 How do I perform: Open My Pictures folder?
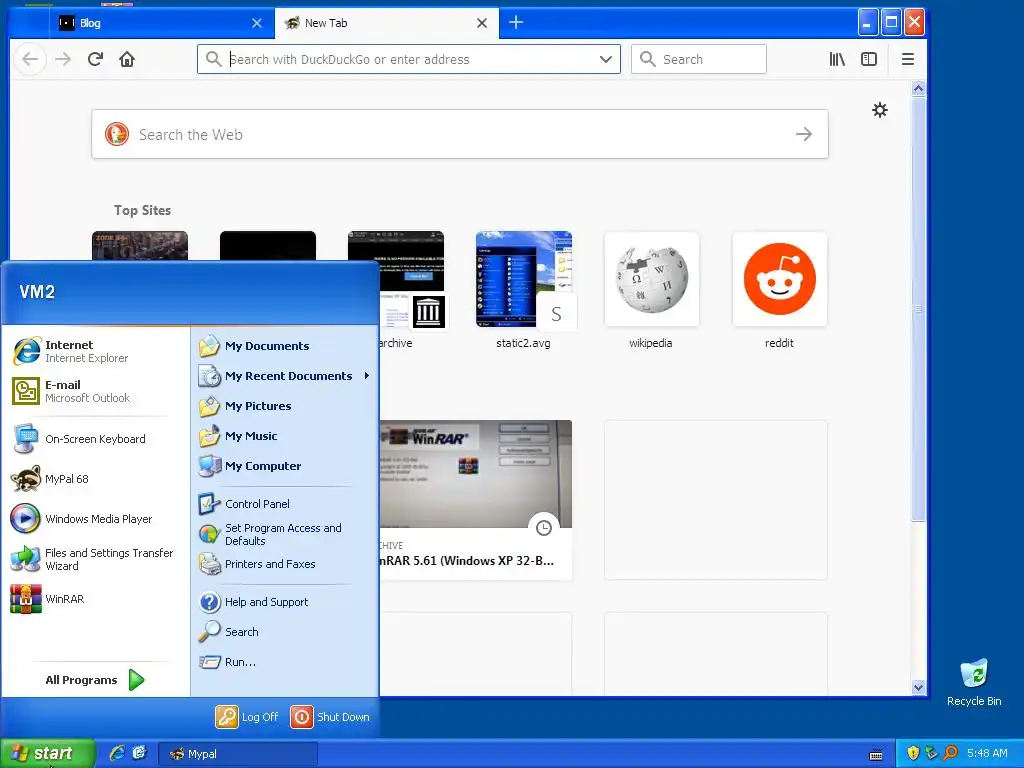pos(285,406)
